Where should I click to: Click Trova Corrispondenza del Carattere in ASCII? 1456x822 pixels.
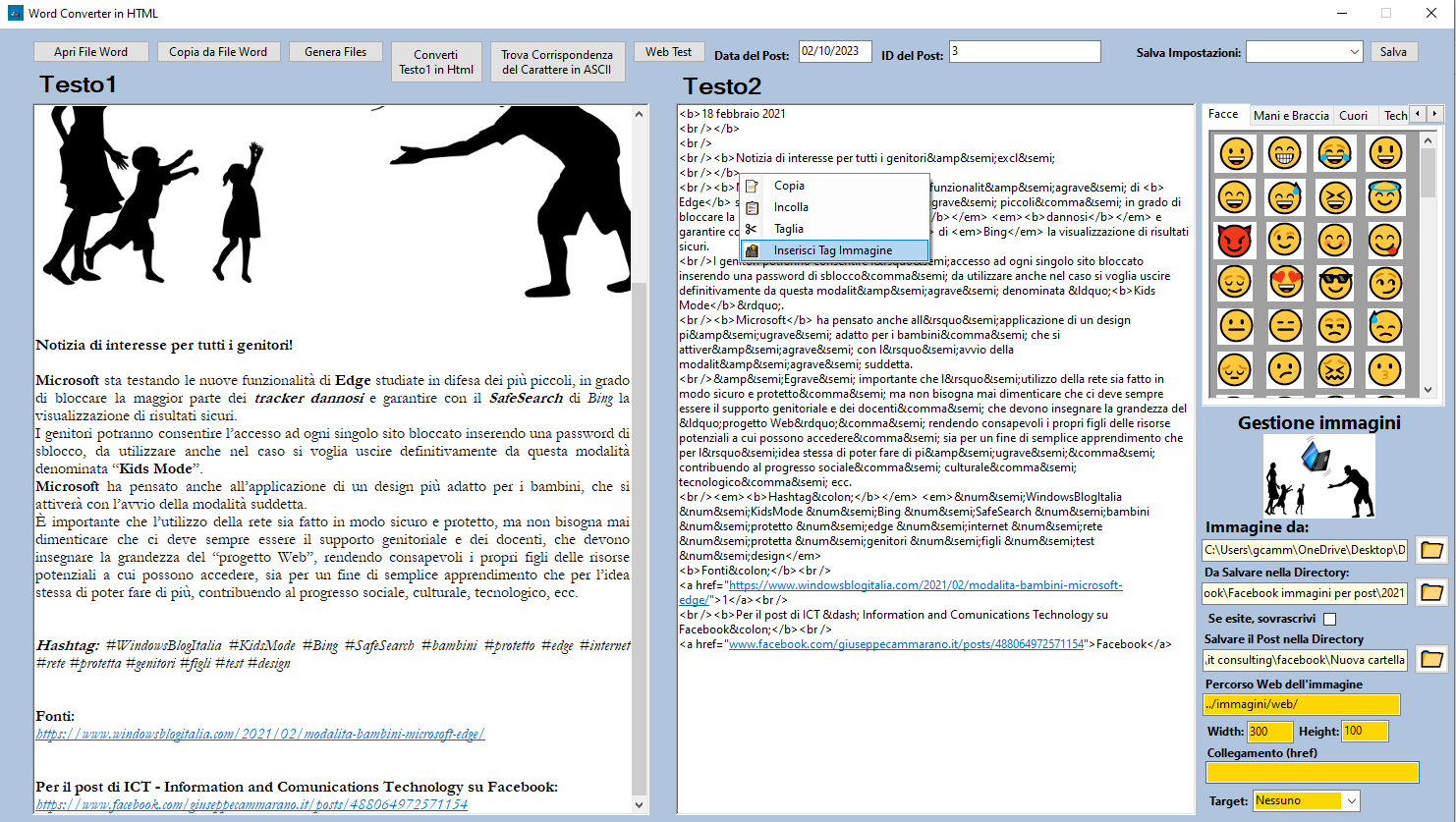coord(557,62)
